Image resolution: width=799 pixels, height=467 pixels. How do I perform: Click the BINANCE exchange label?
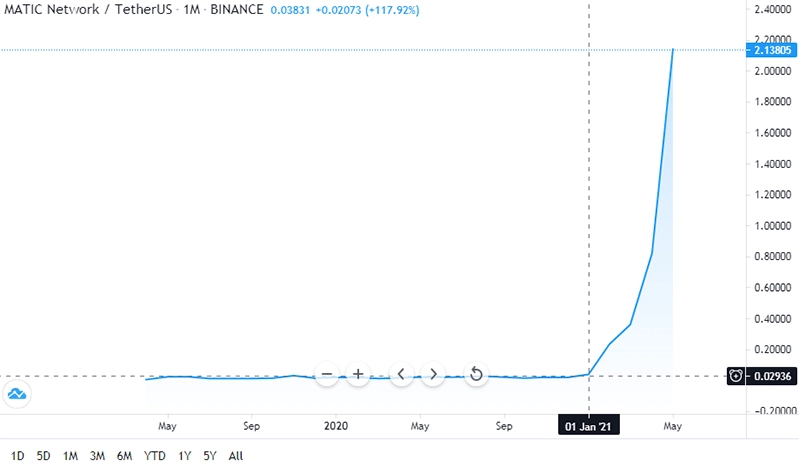pos(237,10)
